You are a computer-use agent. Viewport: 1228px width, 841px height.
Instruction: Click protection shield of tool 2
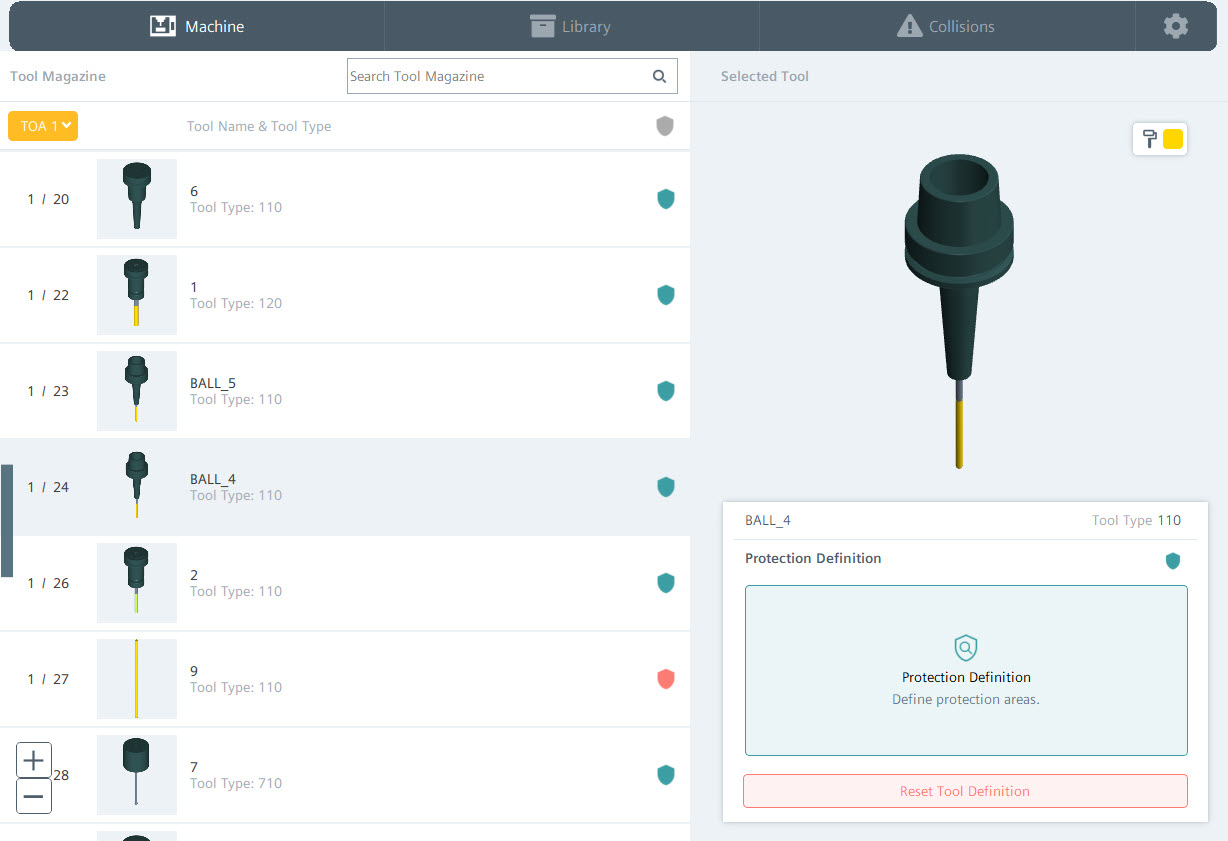point(666,583)
